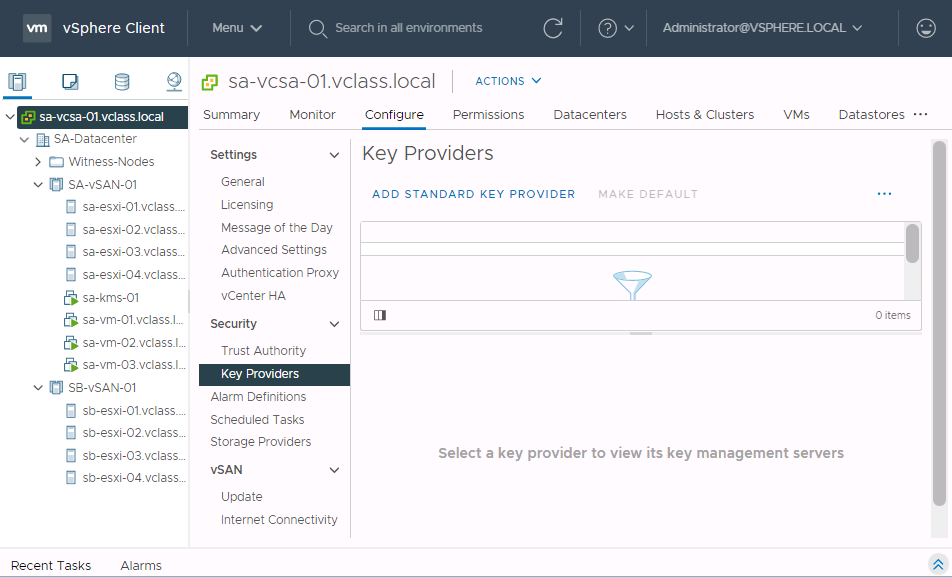Select Trust Authority in Security settings
This screenshot has height=577, width=952.
point(263,351)
